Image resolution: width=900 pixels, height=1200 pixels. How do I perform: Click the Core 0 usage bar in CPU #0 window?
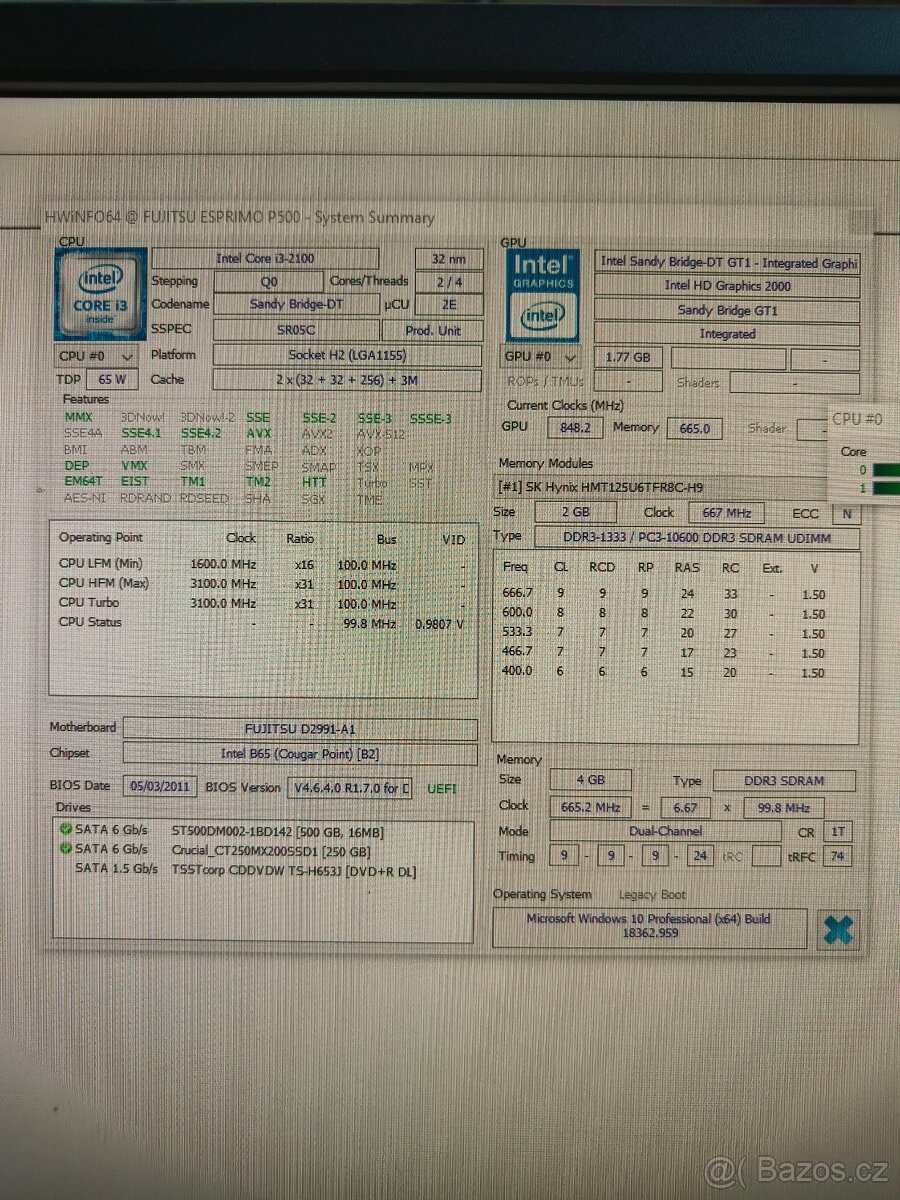tap(886, 470)
